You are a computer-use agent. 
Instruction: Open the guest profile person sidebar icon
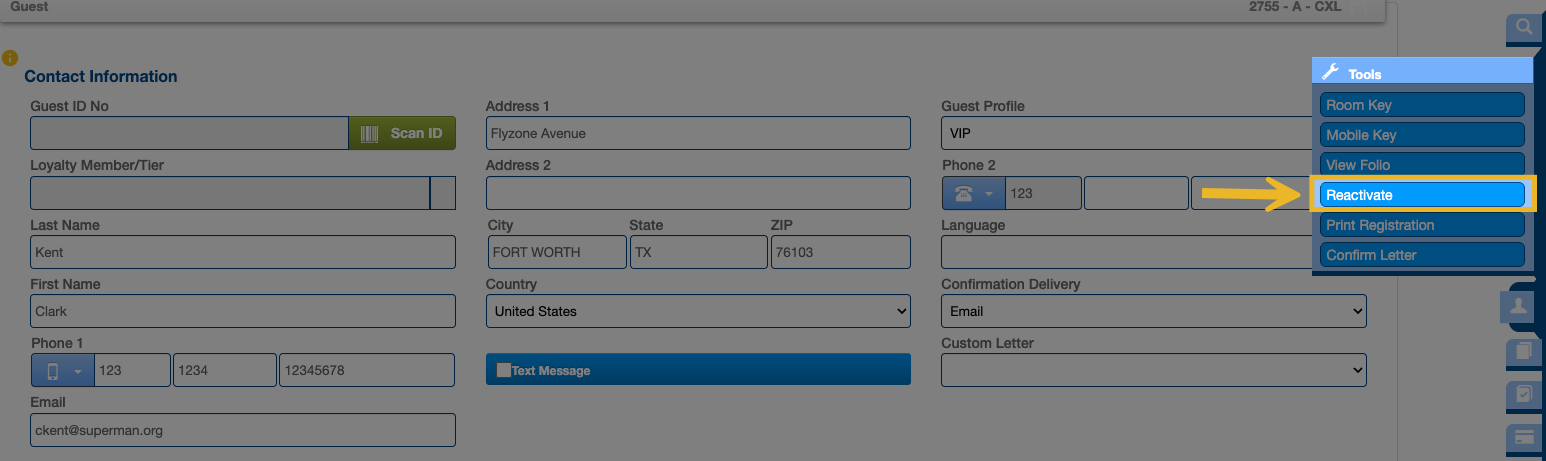[x=1518, y=306]
